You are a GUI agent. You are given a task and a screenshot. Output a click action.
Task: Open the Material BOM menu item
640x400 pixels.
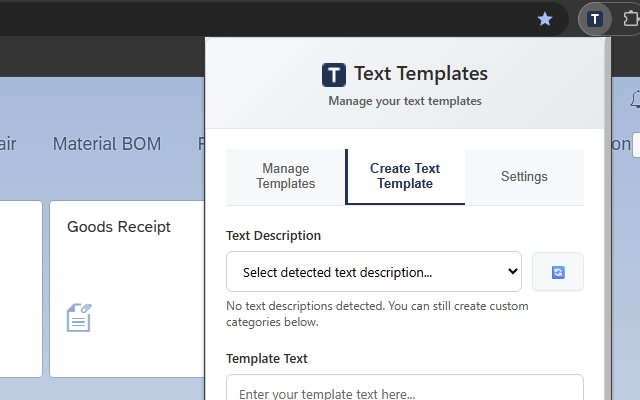click(x=107, y=144)
